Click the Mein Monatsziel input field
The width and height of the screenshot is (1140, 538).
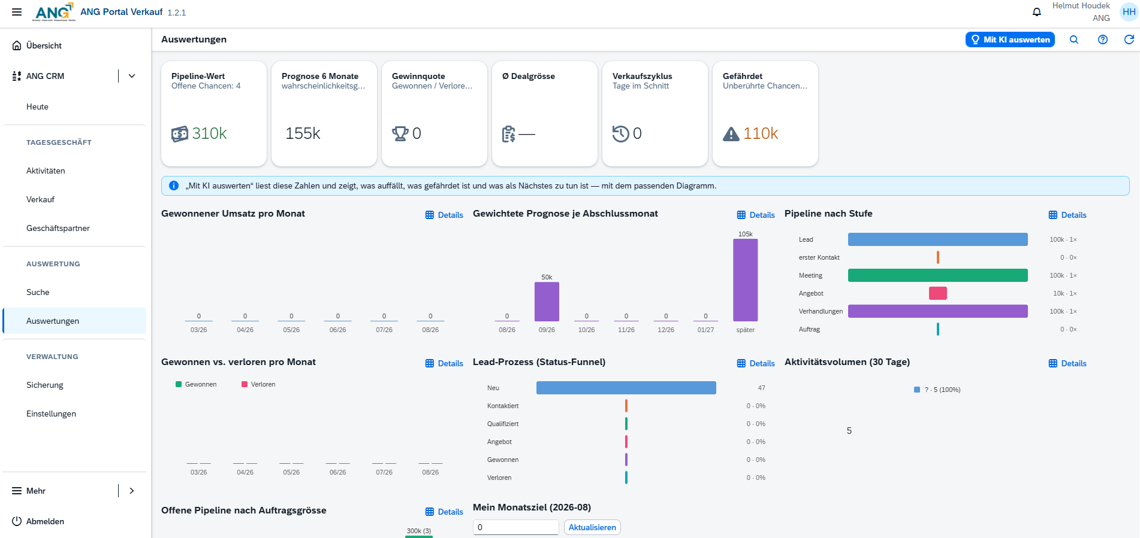tap(517, 527)
